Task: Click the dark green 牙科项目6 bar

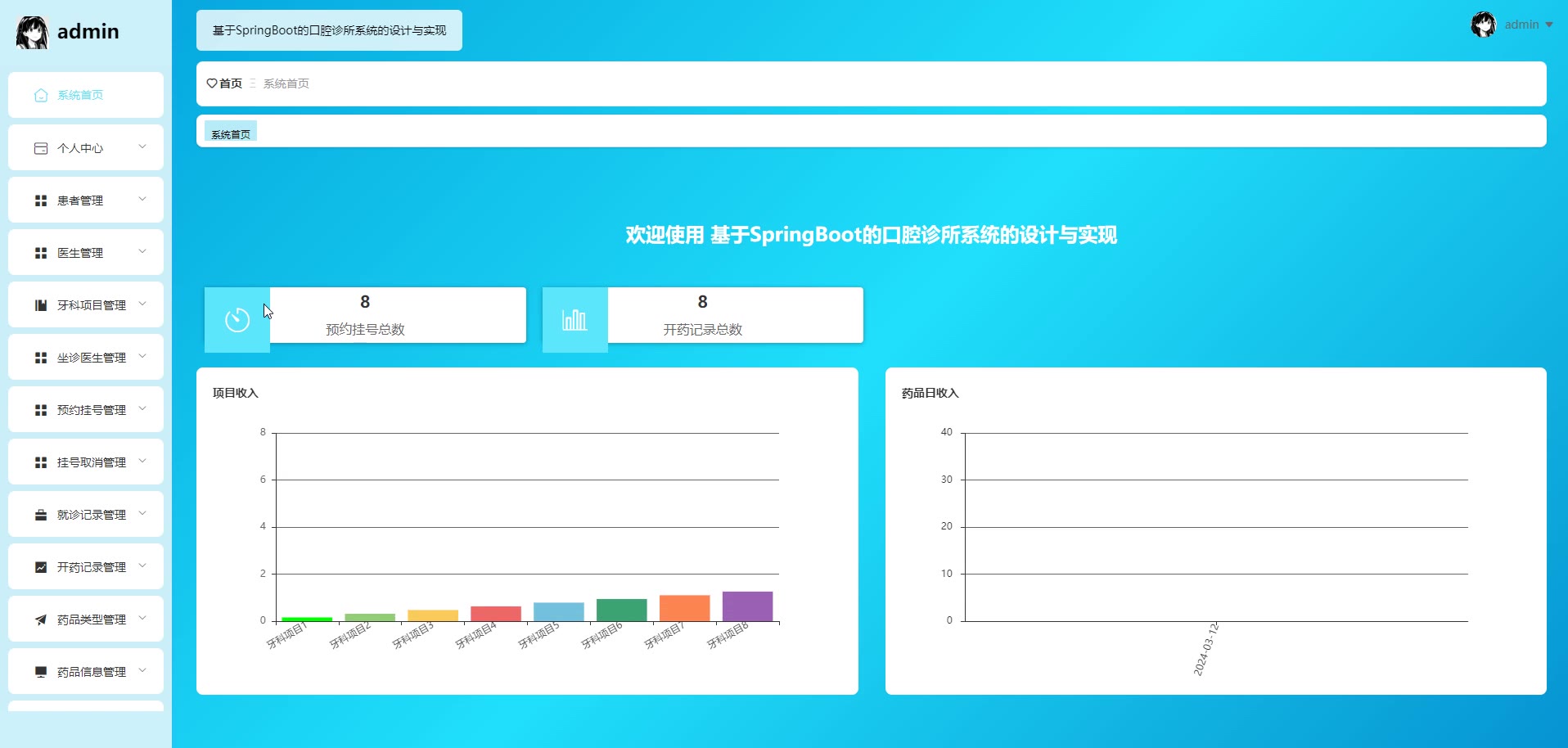Action: (x=621, y=610)
